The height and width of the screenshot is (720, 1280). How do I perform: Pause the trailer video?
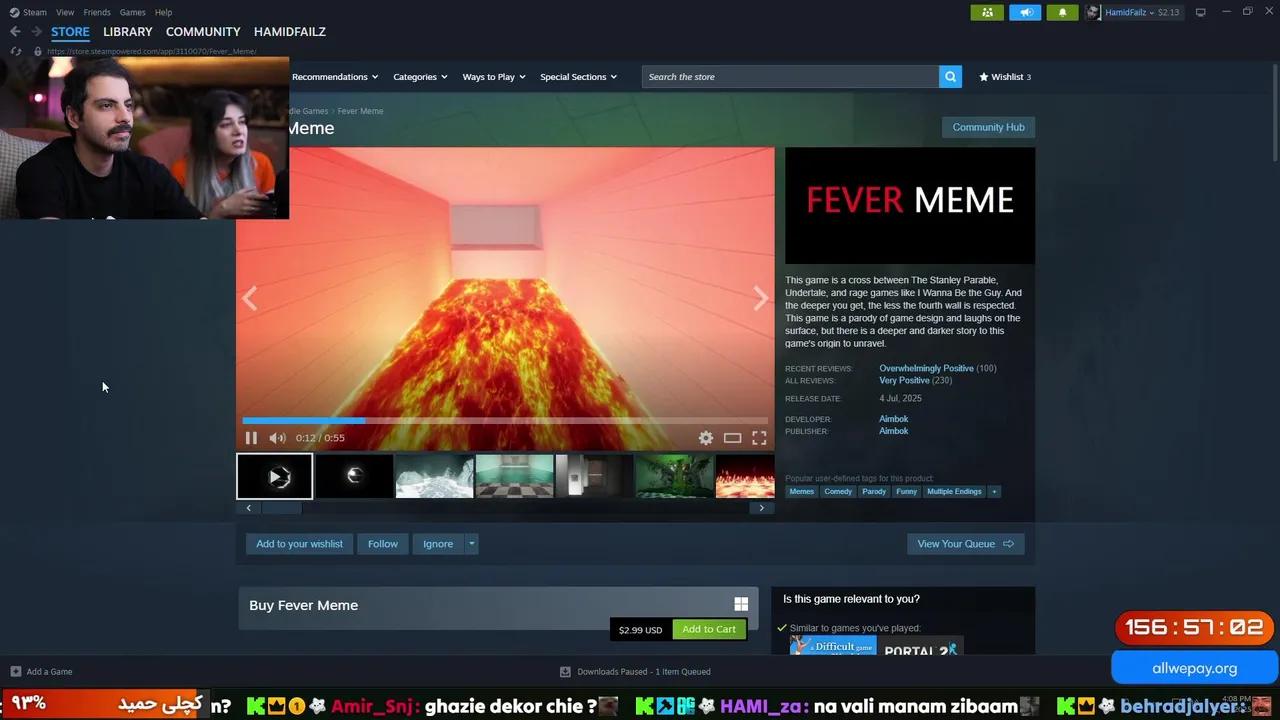[251, 438]
